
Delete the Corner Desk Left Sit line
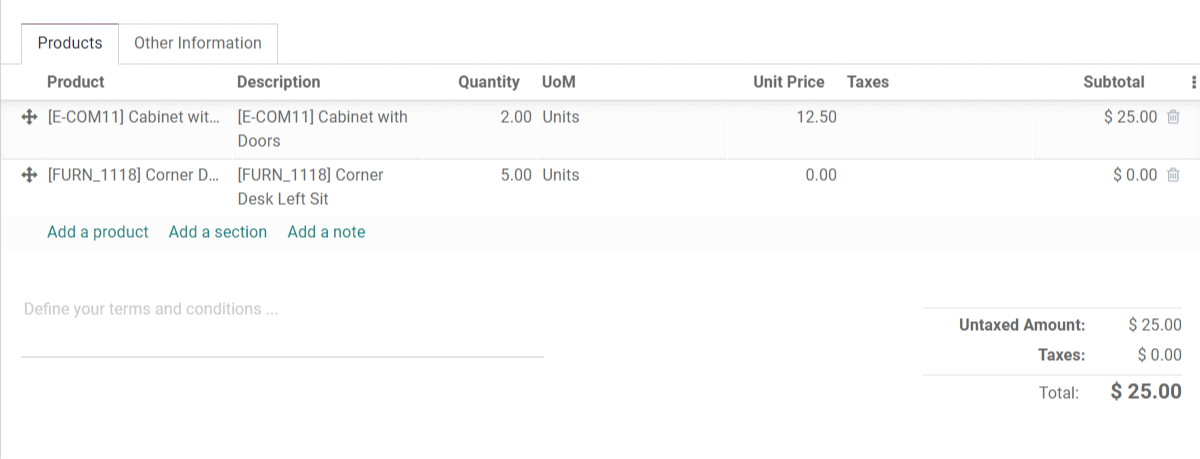point(1174,175)
